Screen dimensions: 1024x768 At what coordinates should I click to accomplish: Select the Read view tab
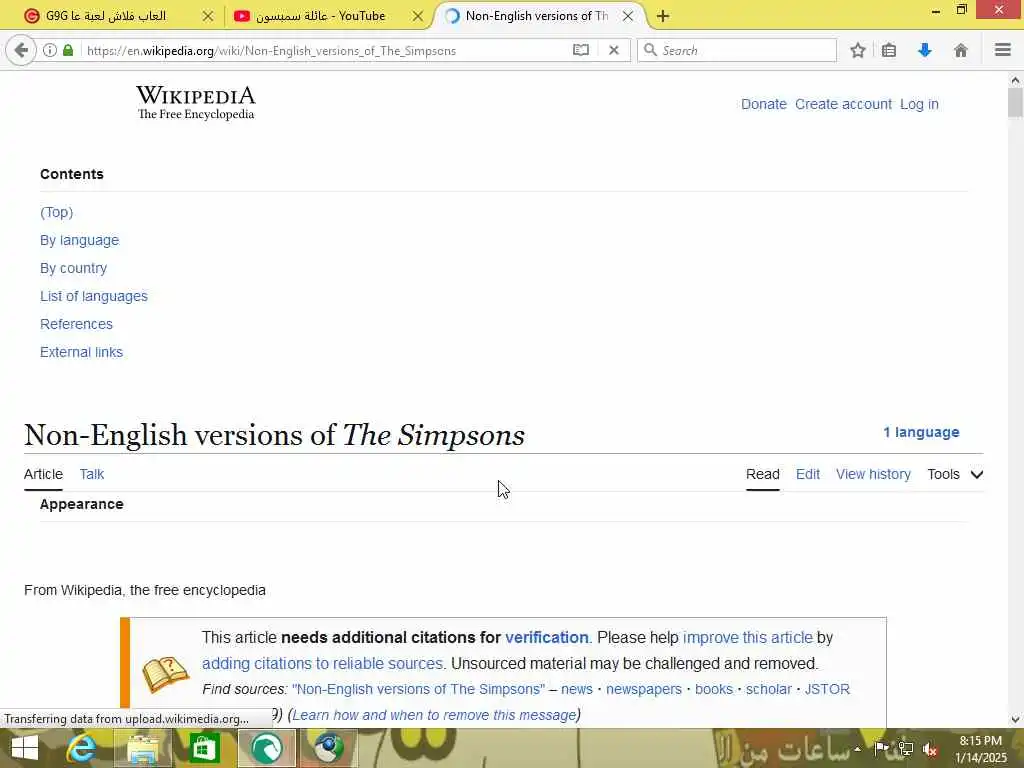tap(763, 474)
